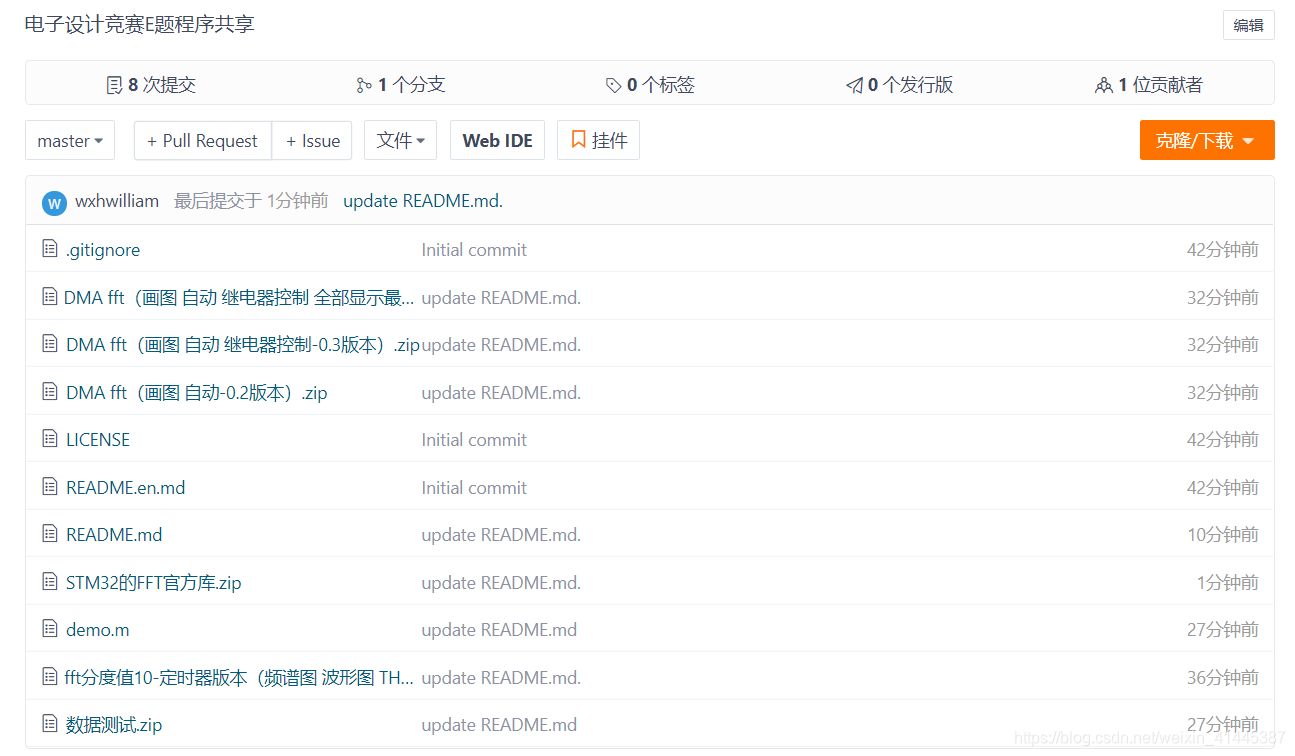1295x756 pixels.
Task: Open the LICENSE file
Action: click(x=98, y=440)
